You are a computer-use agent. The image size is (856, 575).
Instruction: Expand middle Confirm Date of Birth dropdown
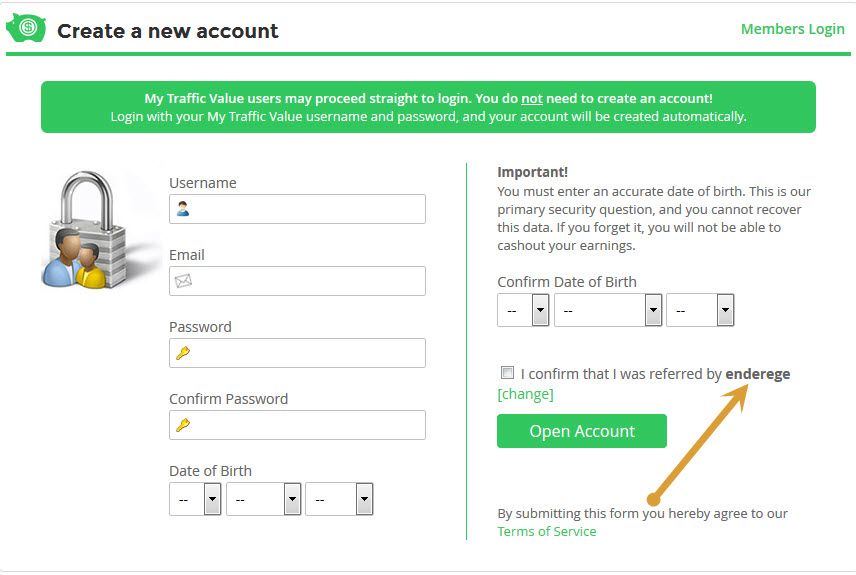point(608,310)
